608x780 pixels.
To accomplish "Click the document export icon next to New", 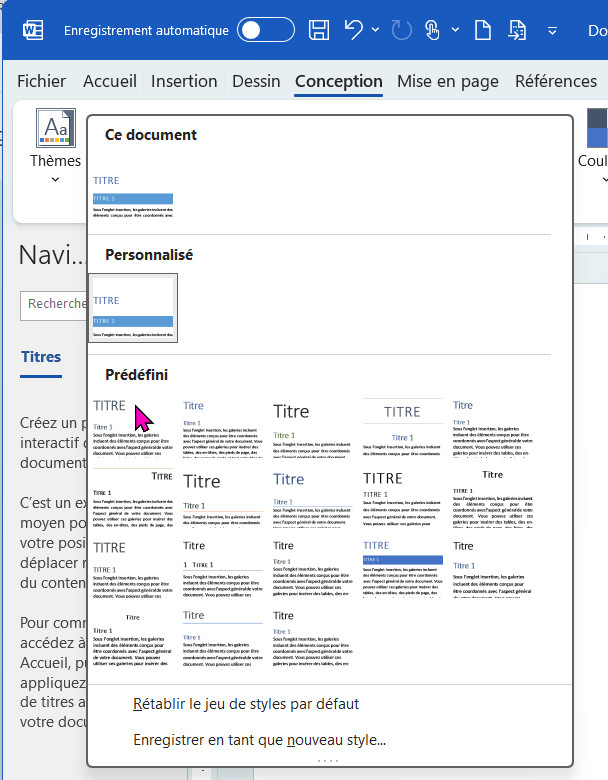I will click(517, 30).
